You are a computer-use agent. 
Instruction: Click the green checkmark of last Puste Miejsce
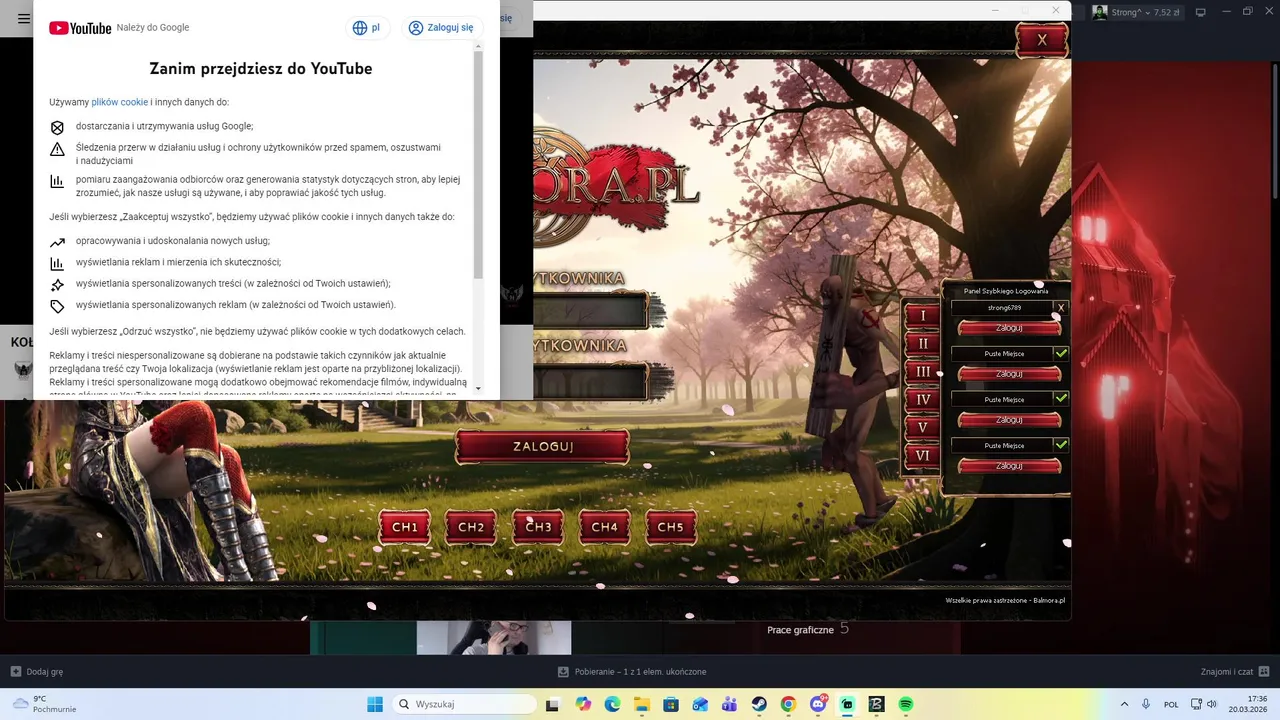pos(1061,445)
